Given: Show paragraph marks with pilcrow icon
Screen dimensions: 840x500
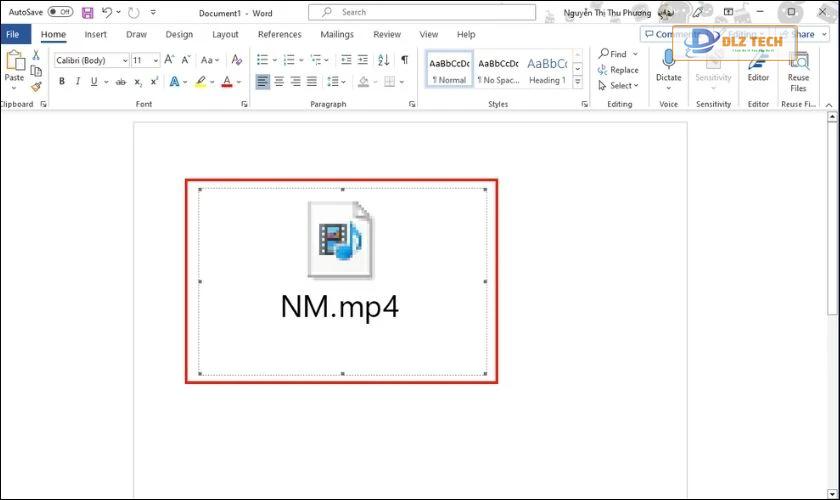Looking at the screenshot, I should [404, 59].
